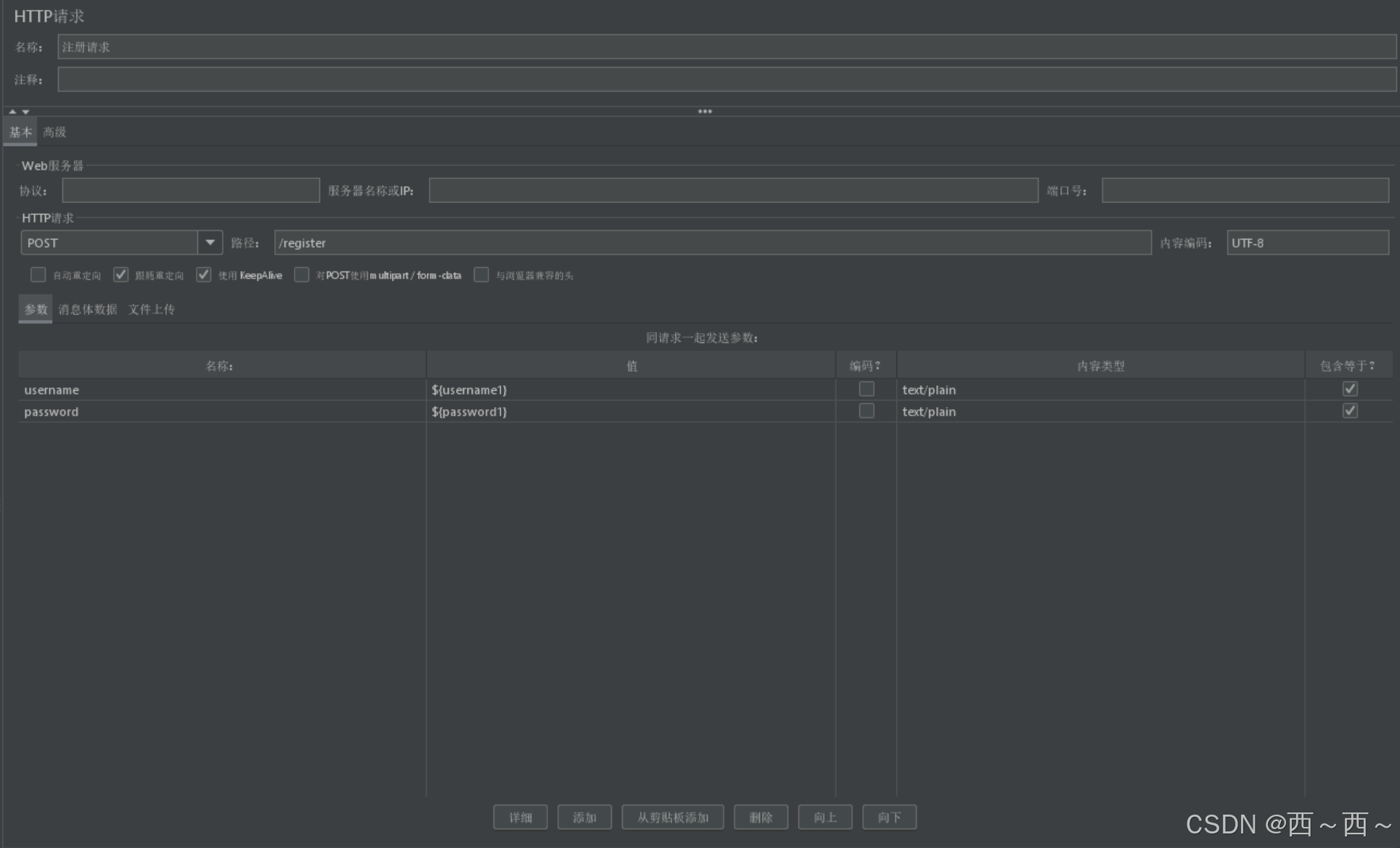Click the collapse up arrow below comments

[12, 112]
